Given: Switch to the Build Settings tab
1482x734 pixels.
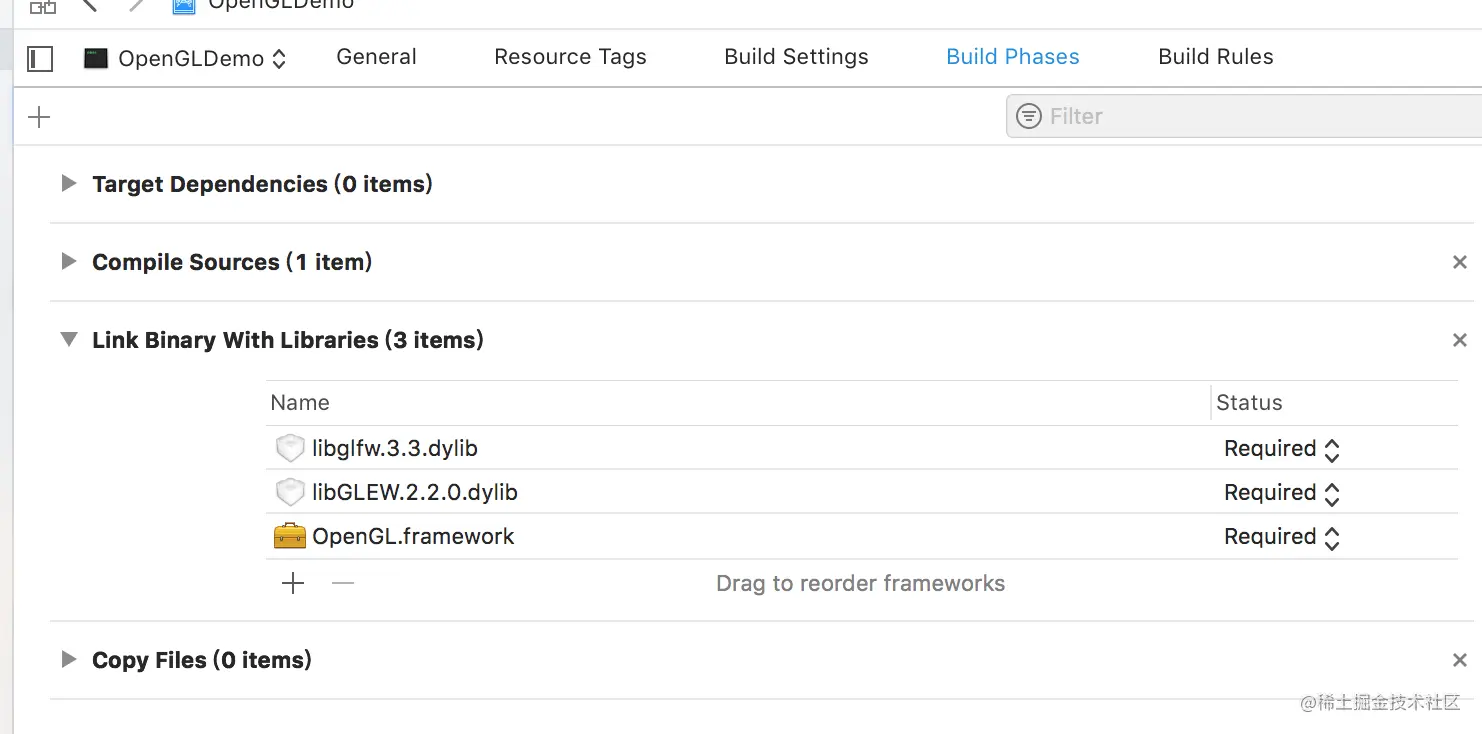Looking at the screenshot, I should [x=796, y=57].
